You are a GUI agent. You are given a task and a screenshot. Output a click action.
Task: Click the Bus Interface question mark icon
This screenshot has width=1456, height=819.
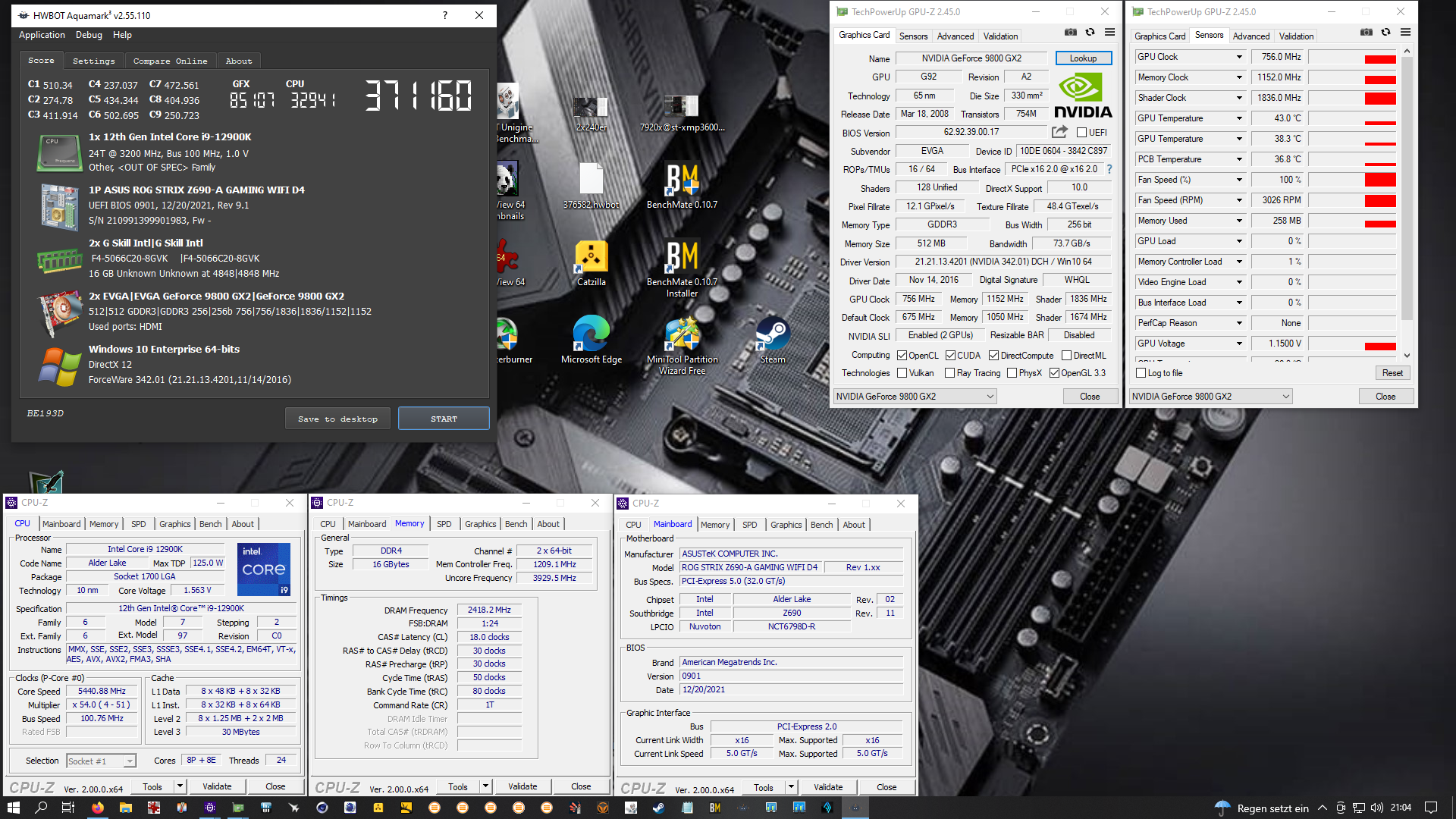[1109, 169]
